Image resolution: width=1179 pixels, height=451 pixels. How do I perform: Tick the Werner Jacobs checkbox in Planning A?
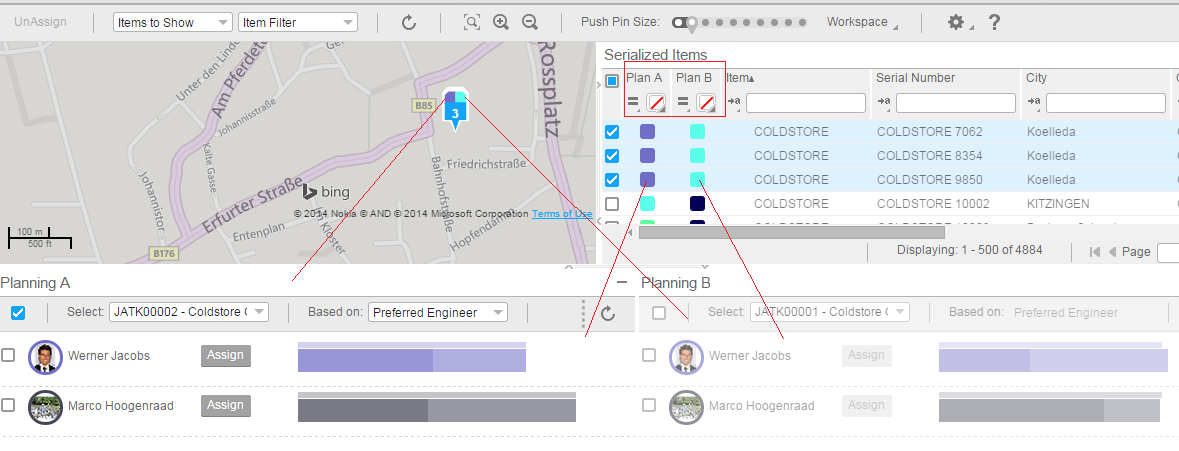coord(8,355)
